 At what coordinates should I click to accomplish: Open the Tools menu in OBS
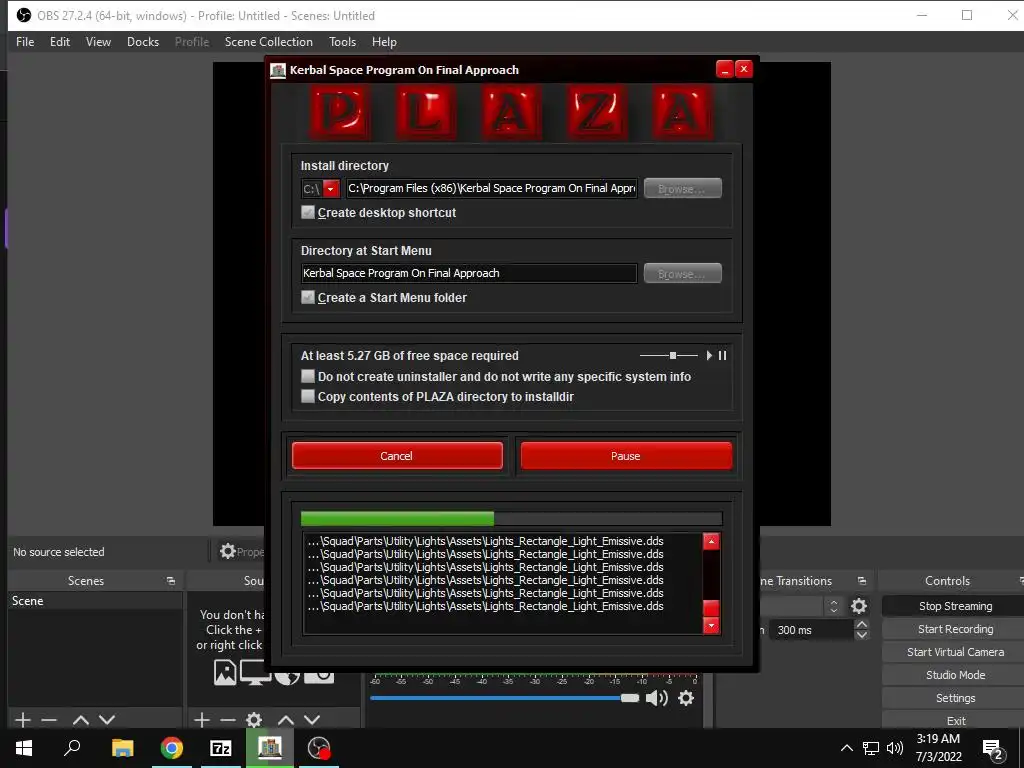[342, 42]
